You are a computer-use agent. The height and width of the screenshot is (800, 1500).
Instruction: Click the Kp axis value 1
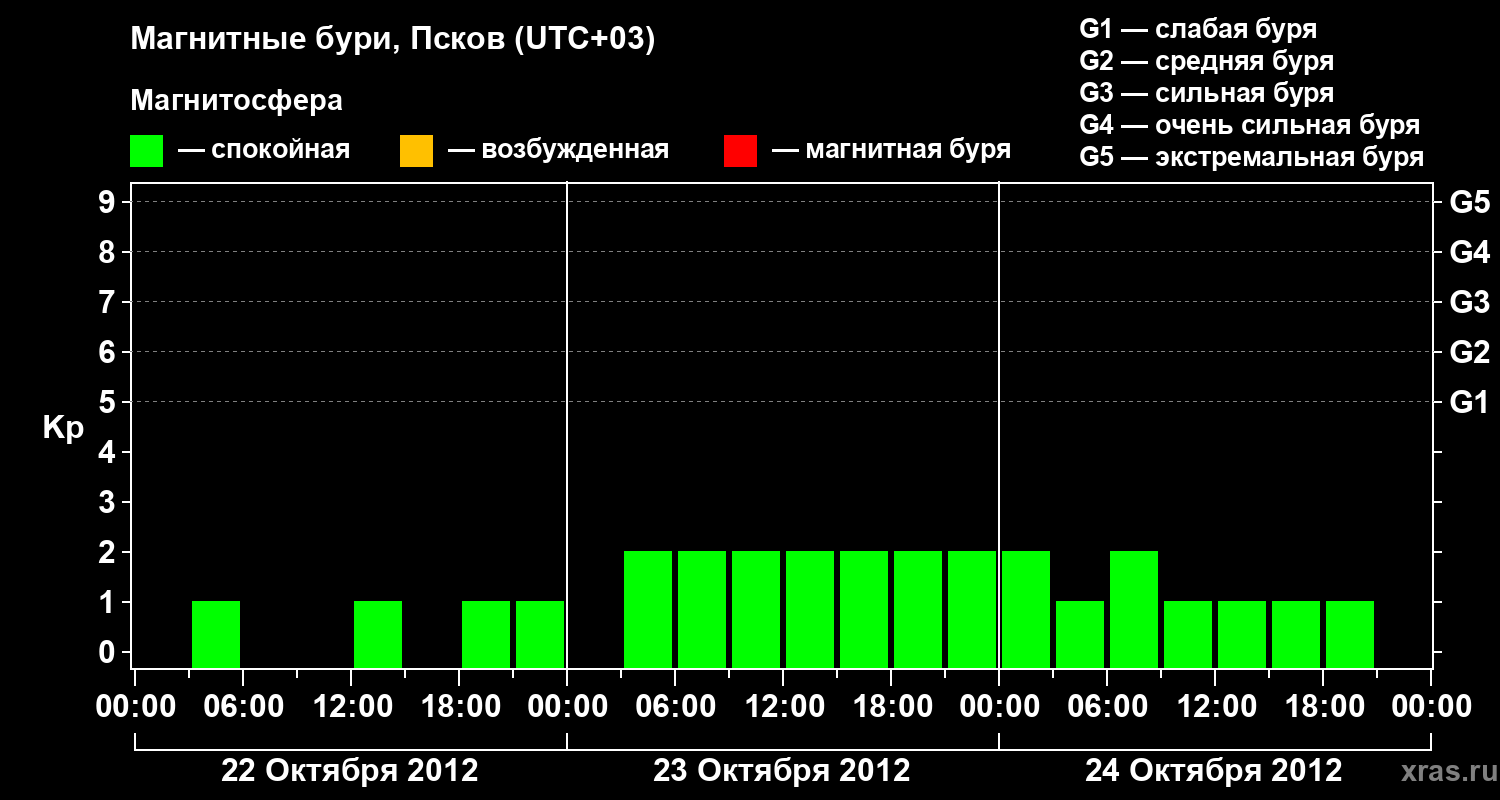[109, 602]
